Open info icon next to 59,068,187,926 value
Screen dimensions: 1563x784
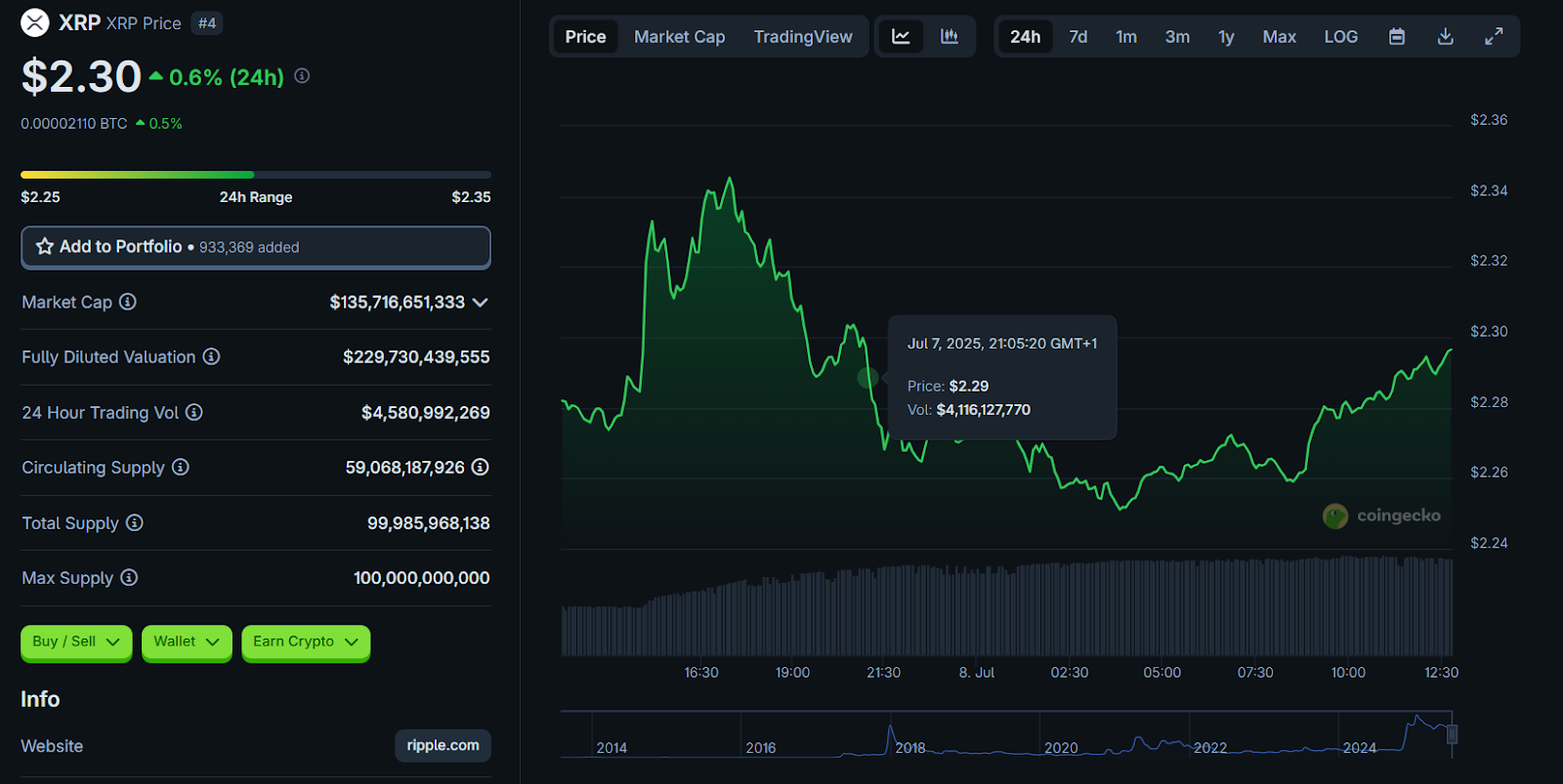coord(481,467)
